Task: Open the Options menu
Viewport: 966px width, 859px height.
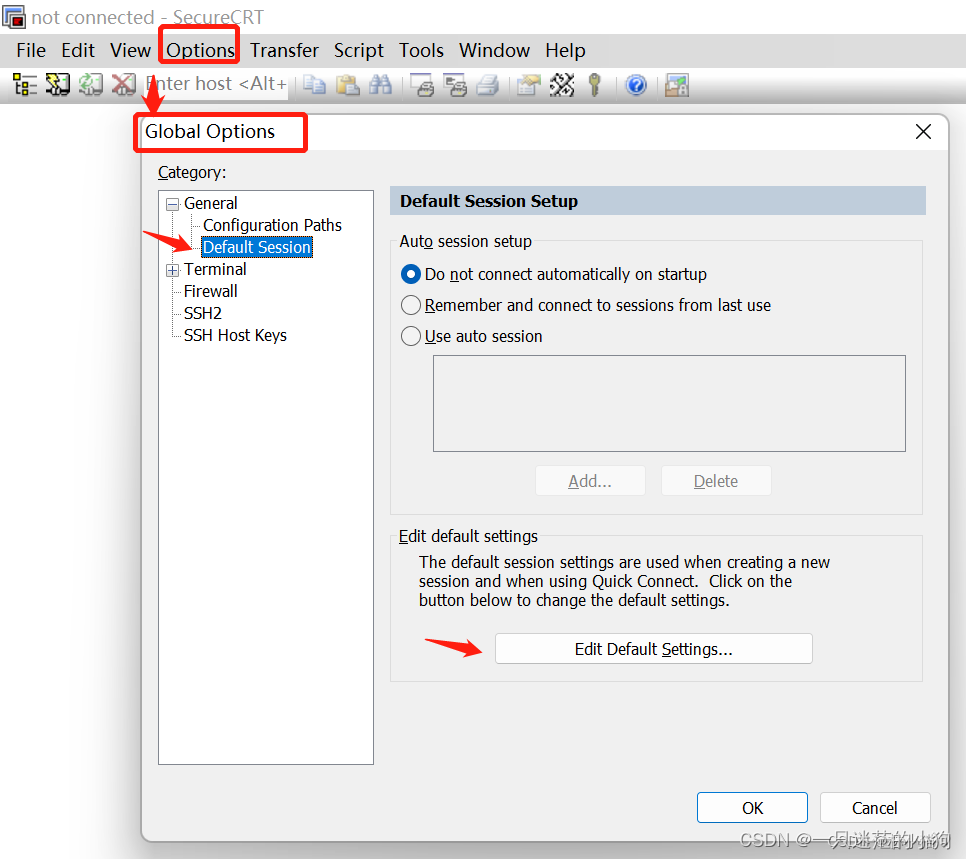Action: pos(200,50)
